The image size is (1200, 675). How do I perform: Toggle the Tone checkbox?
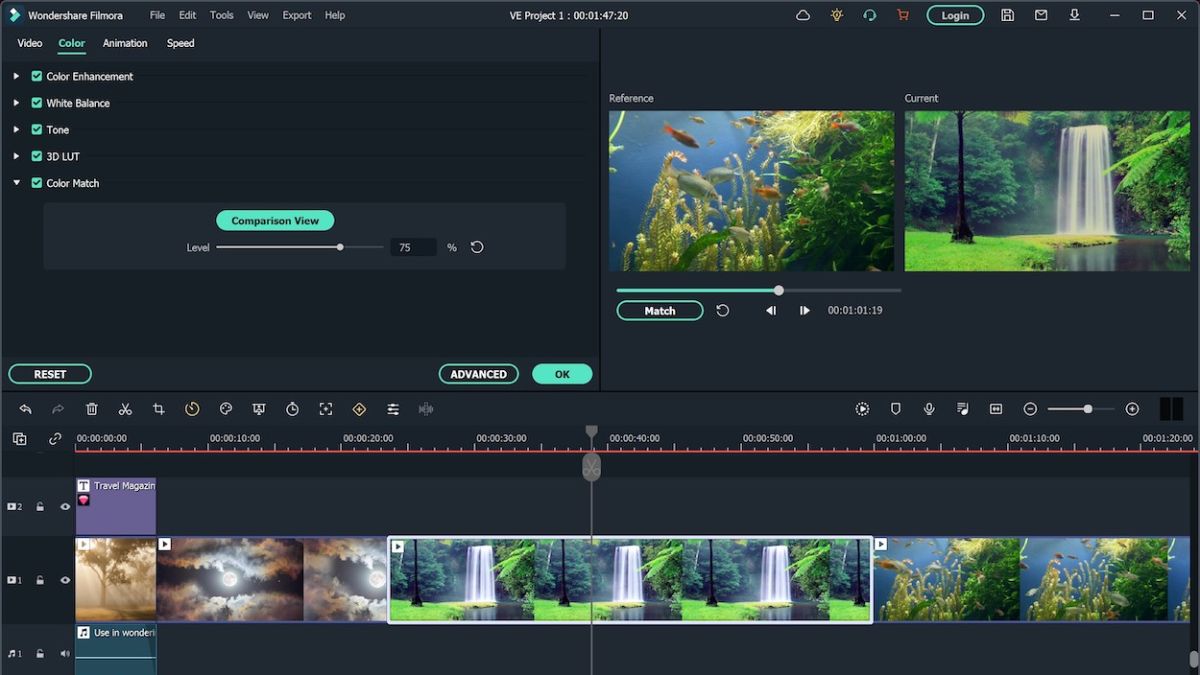pos(37,130)
